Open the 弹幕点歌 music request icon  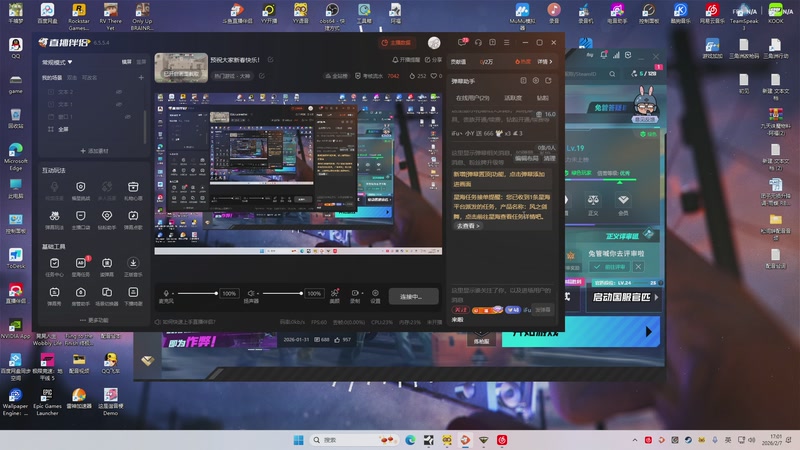point(133,220)
